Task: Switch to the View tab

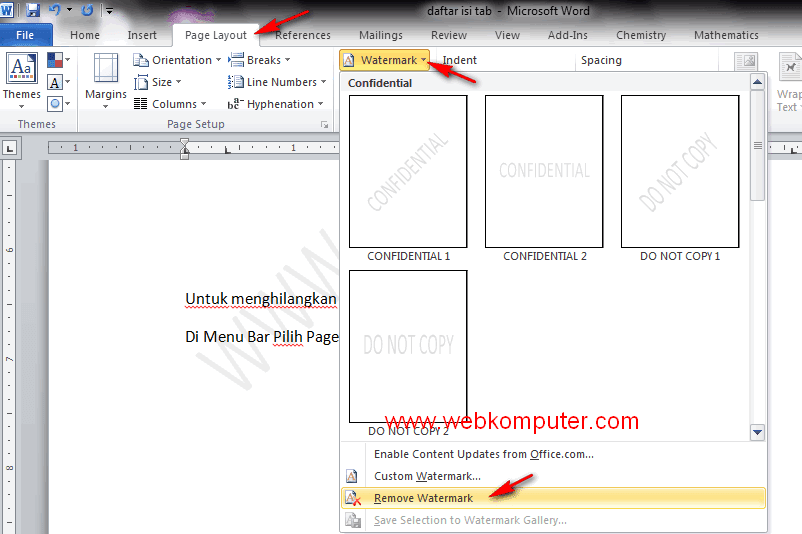Action: click(x=507, y=35)
